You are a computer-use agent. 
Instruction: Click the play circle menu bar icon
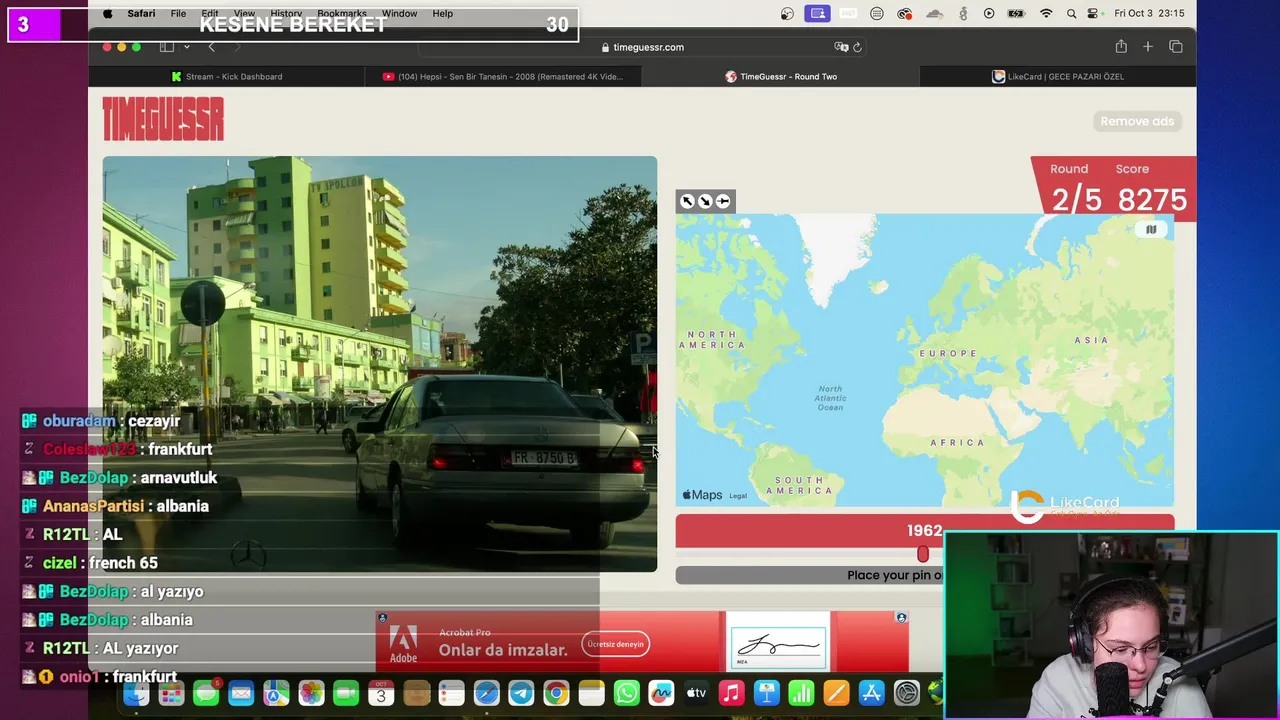[x=989, y=14]
